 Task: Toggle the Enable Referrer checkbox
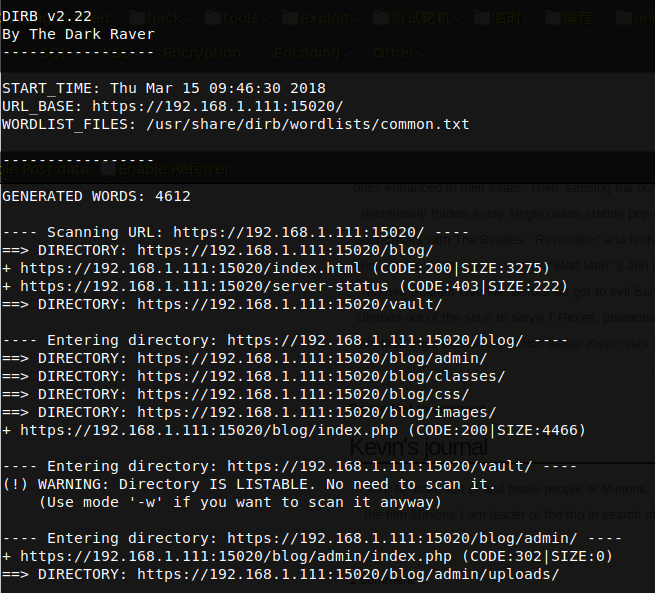click(108, 169)
